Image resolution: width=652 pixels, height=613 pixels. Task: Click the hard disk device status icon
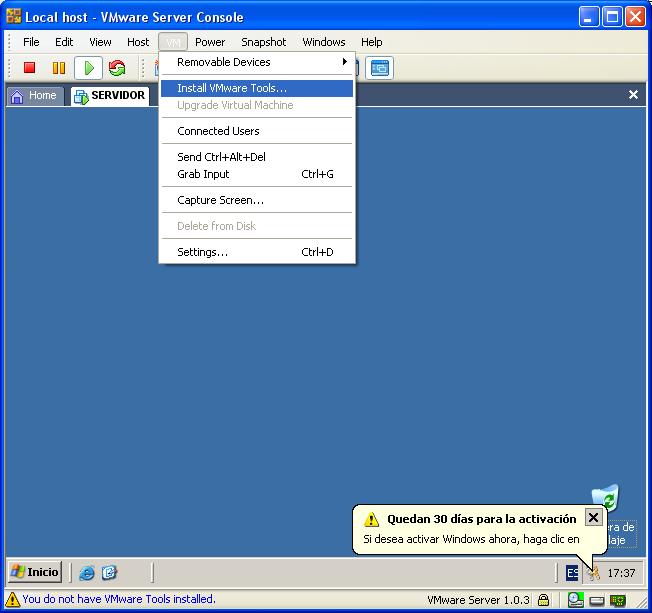(x=596, y=600)
